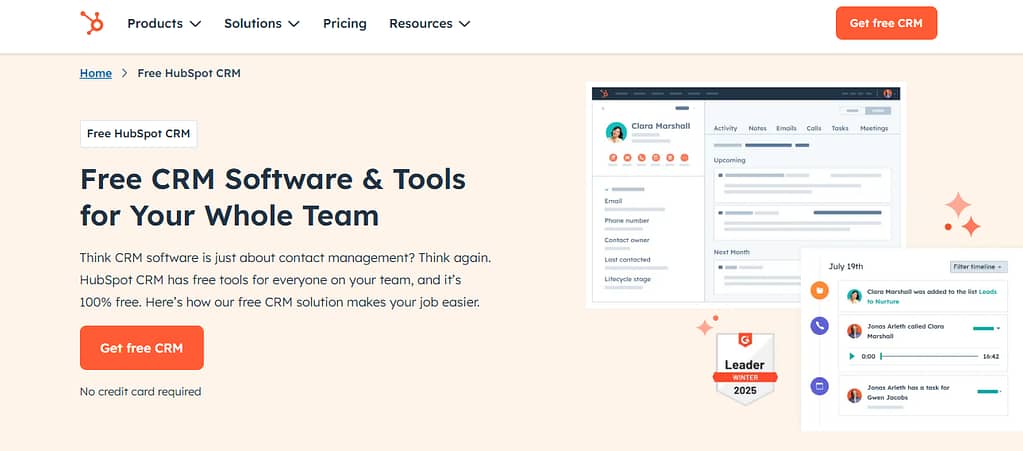Switch to the Notes tab
1023x451 pixels.
pos(757,128)
